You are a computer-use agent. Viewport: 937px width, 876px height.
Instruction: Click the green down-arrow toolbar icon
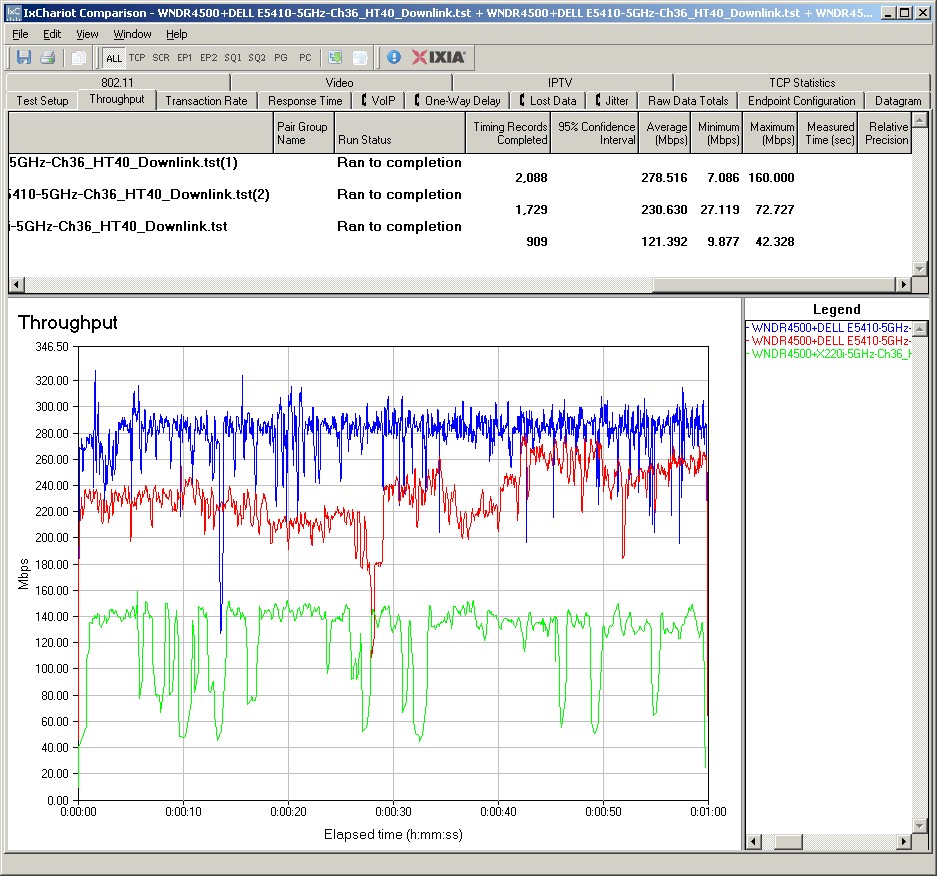[335, 57]
